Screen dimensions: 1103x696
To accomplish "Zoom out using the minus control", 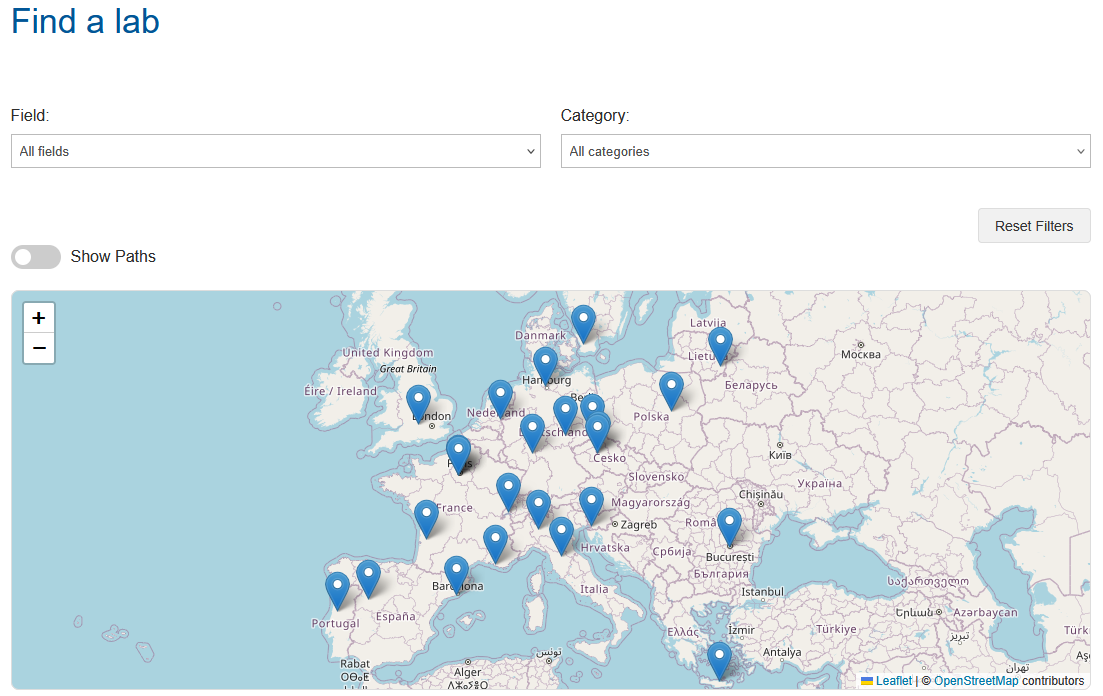I will tap(38, 348).
